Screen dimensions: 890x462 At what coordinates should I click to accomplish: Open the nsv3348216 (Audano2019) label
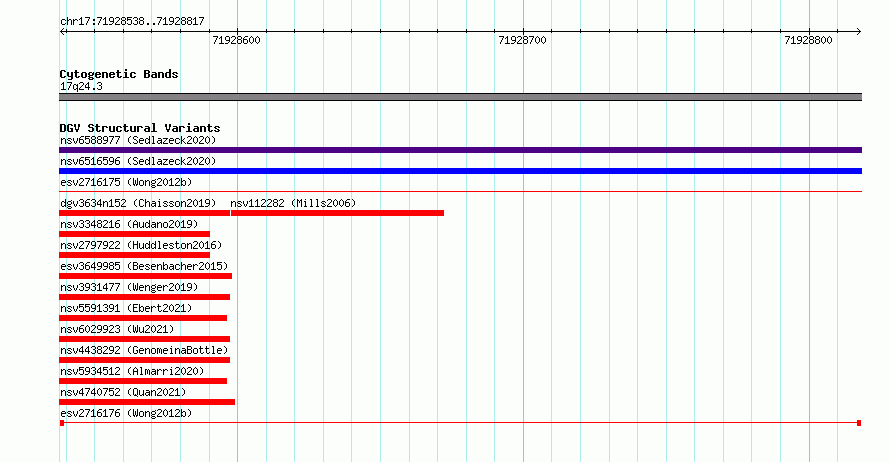point(129,224)
